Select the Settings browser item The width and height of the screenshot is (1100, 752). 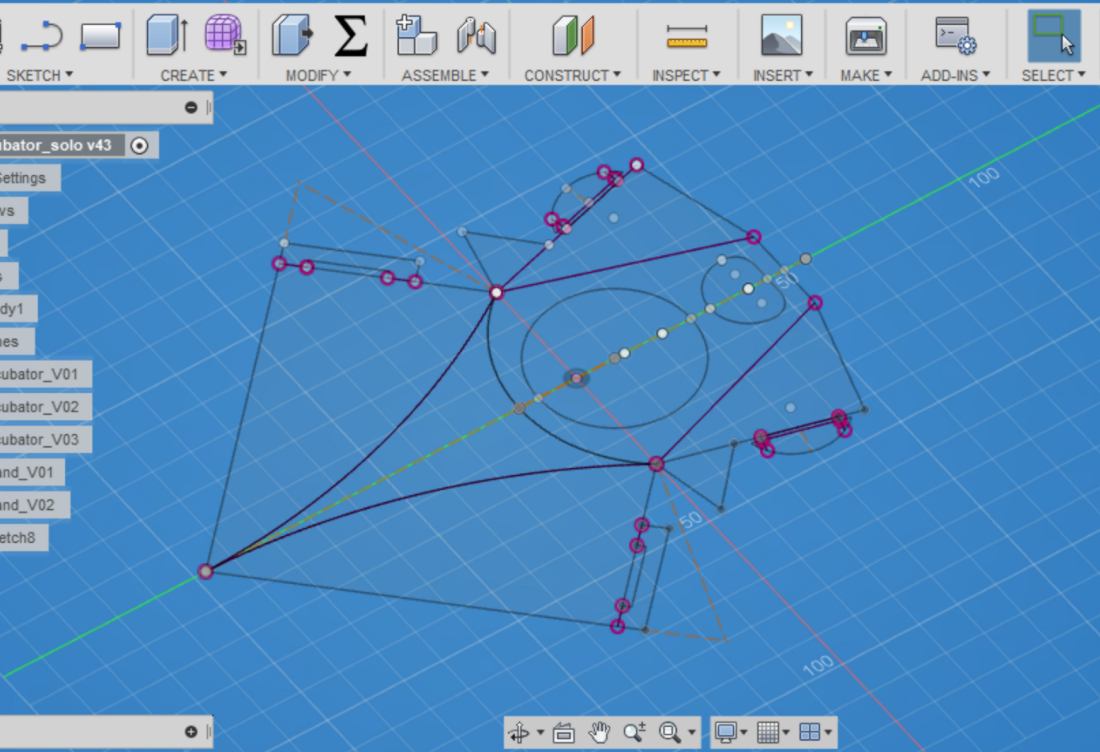29,177
